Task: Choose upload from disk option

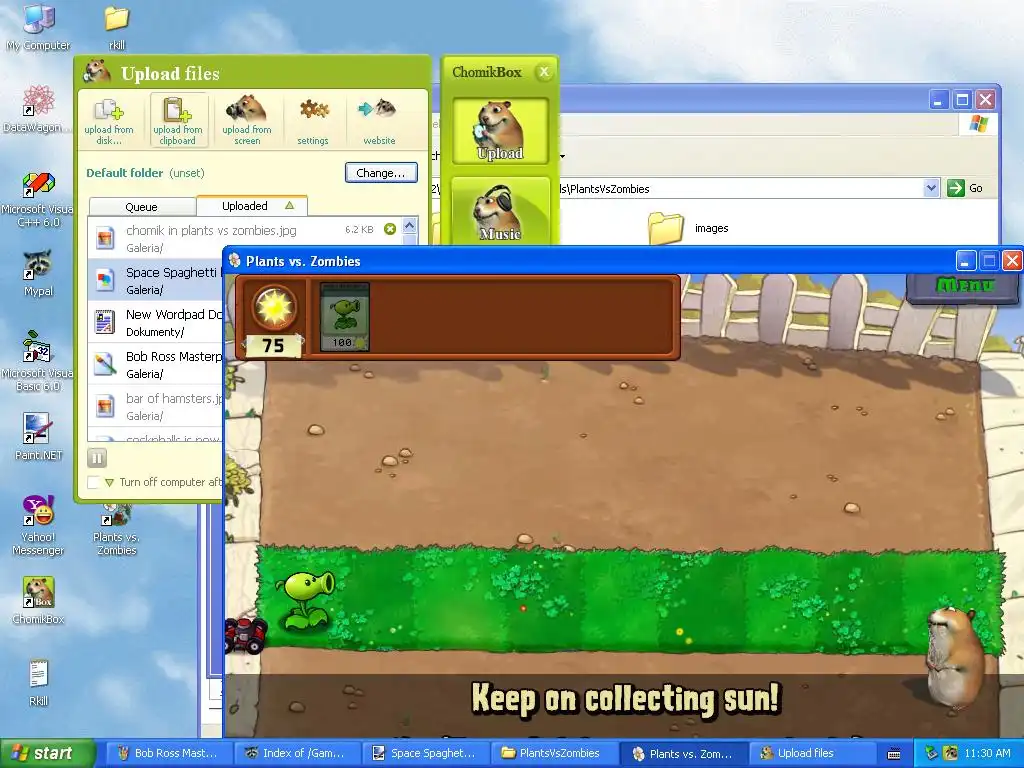Action: coord(109,121)
